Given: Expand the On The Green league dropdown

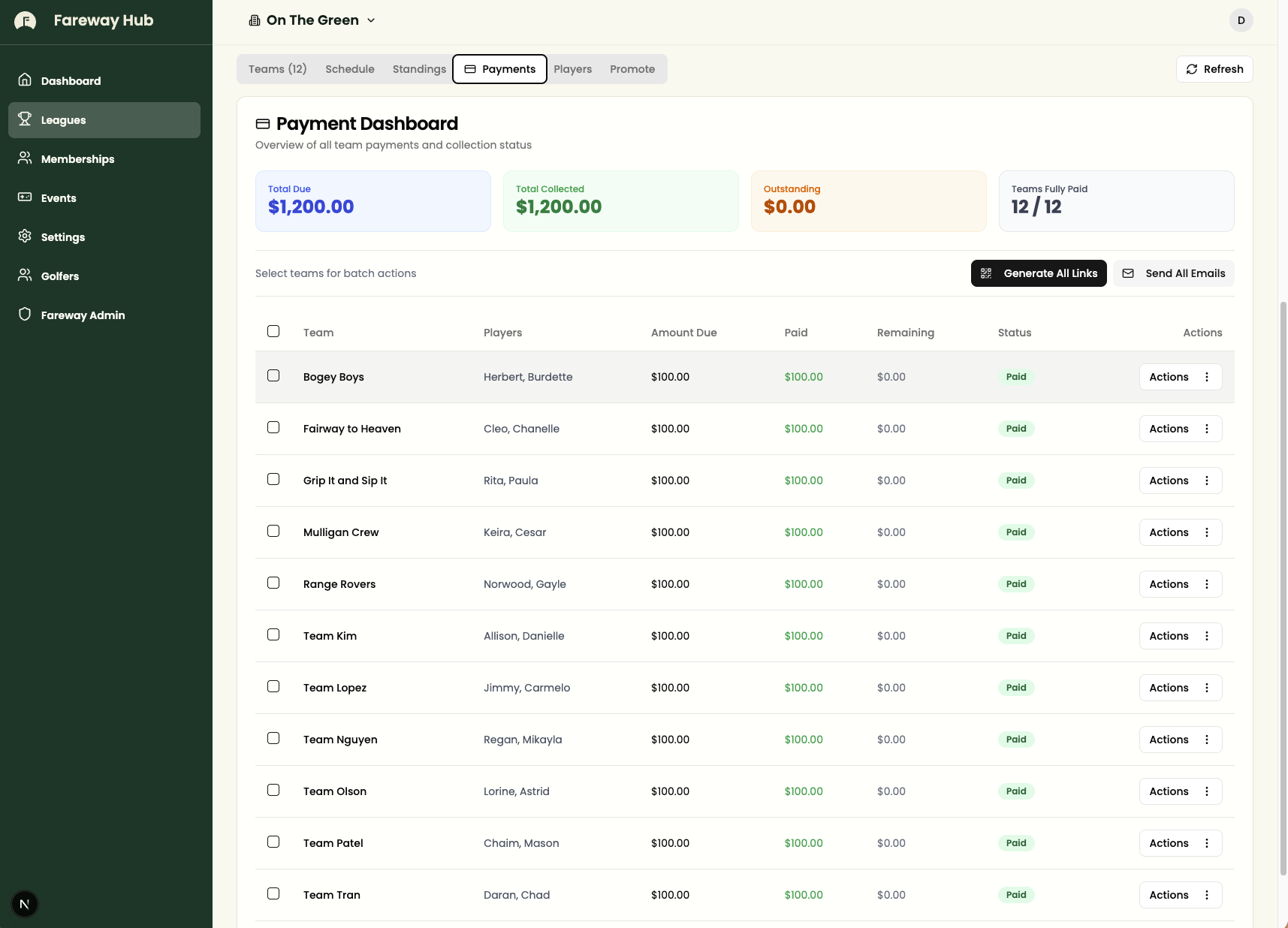Looking at the screenshot, I should pos(312,20).
